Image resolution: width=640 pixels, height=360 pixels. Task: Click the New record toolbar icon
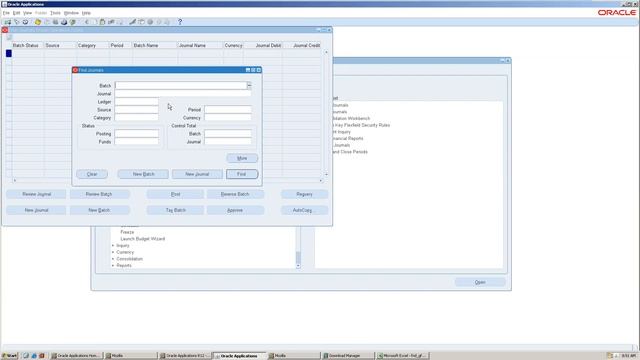point(8,22)
